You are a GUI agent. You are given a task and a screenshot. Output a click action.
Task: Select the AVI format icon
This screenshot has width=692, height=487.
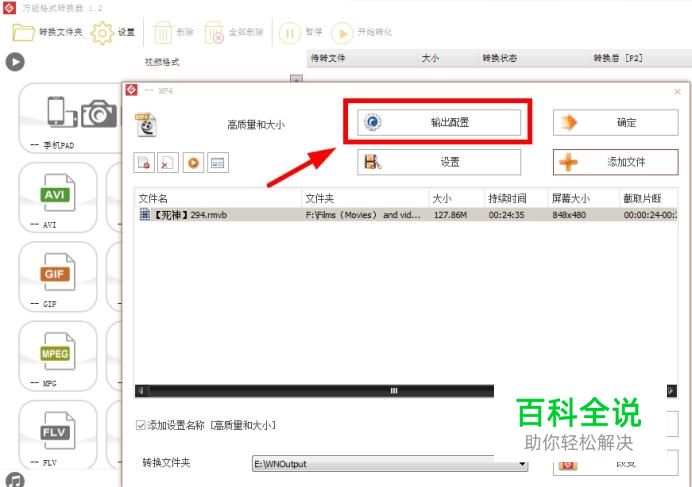[x=58, y=197]
